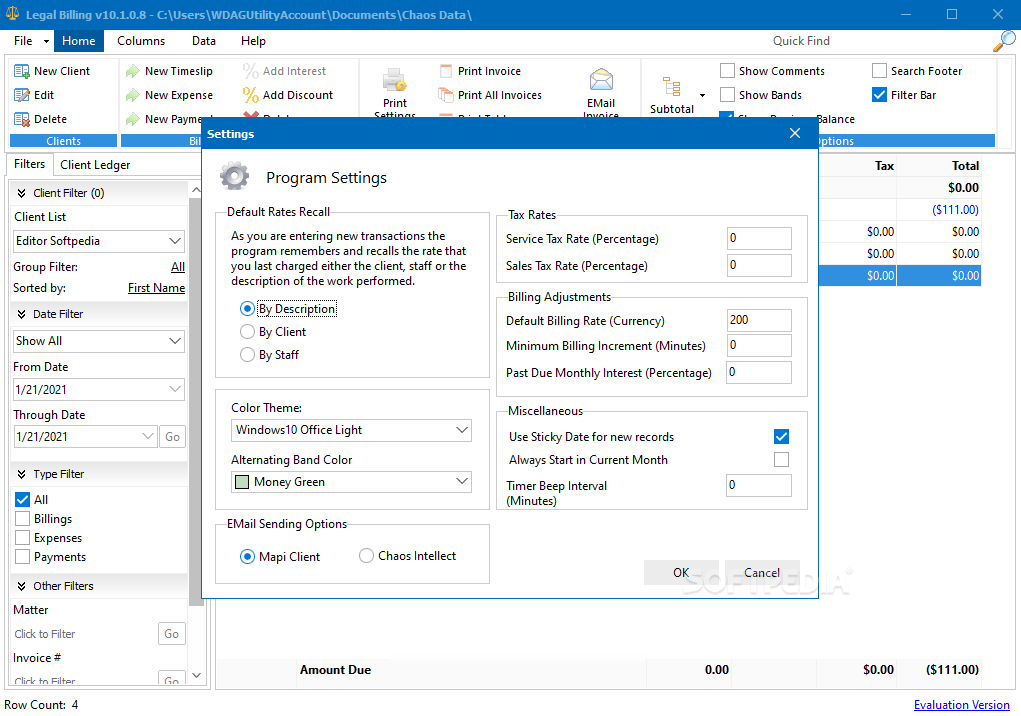Viewport: 1021px width, 716px height.
Task: Open the Columns menu
Action: click(140, 41)
